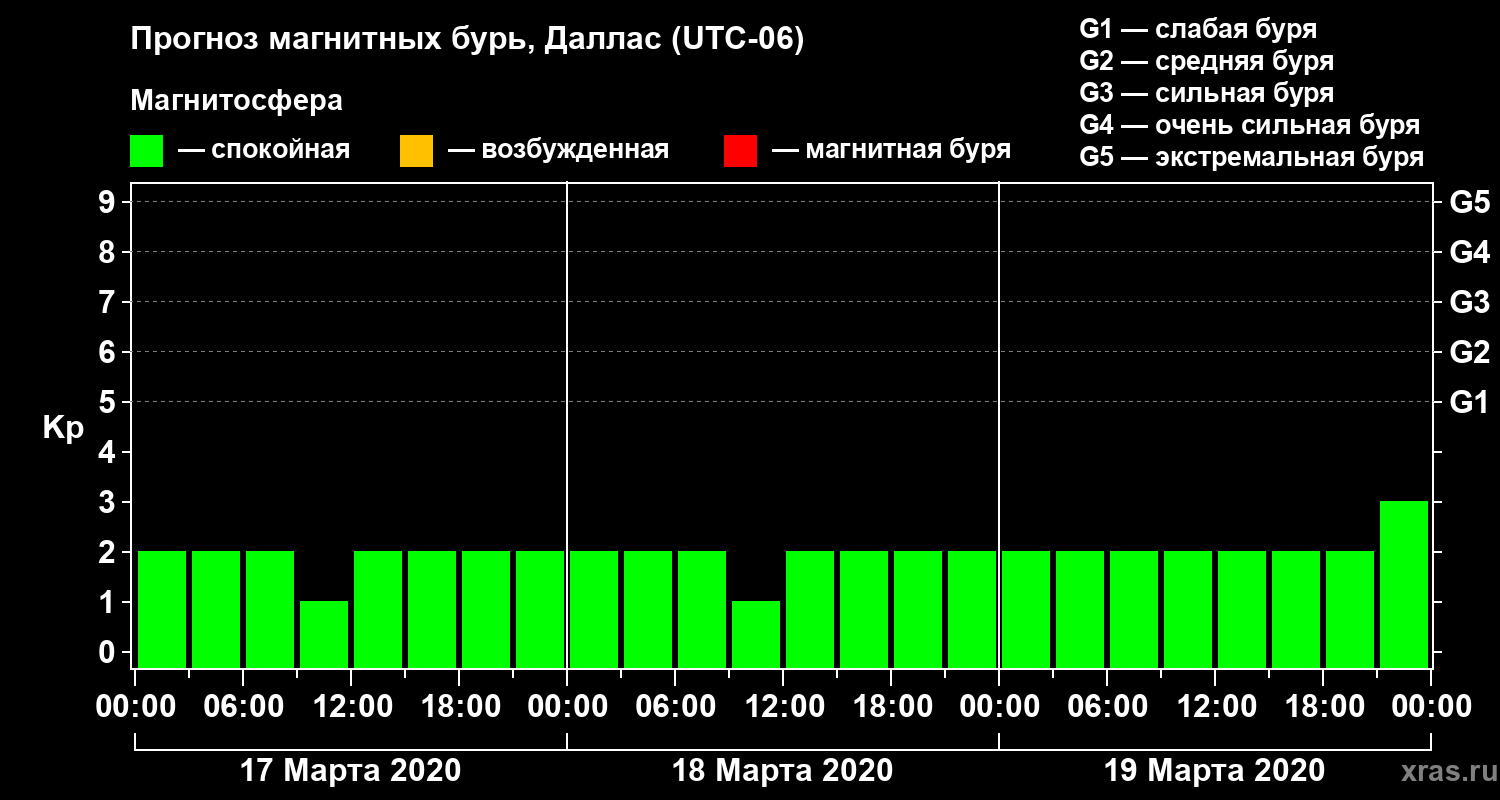Click the '19 Марта 2020' date label

point(1214,771)
